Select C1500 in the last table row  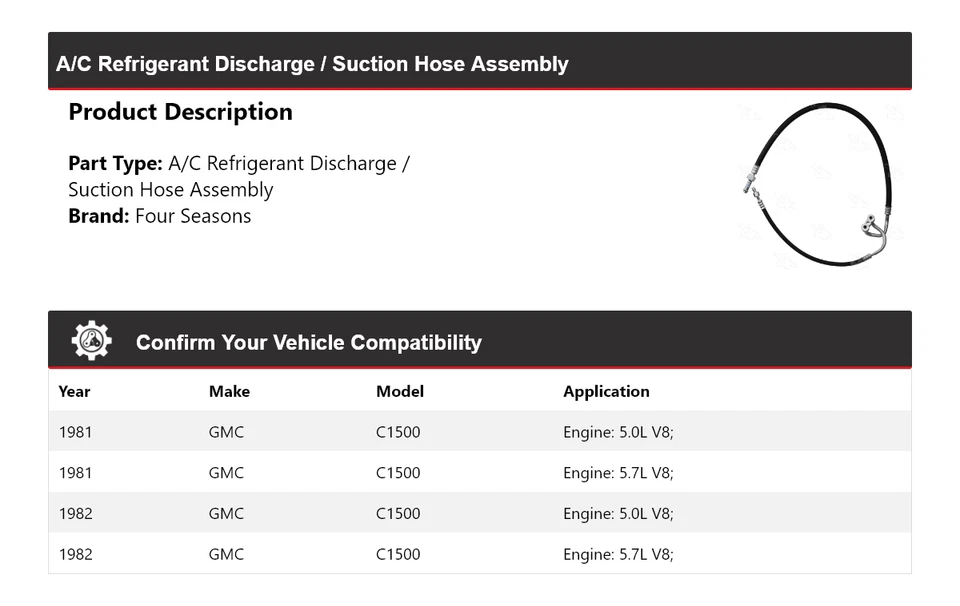point(398,554)
